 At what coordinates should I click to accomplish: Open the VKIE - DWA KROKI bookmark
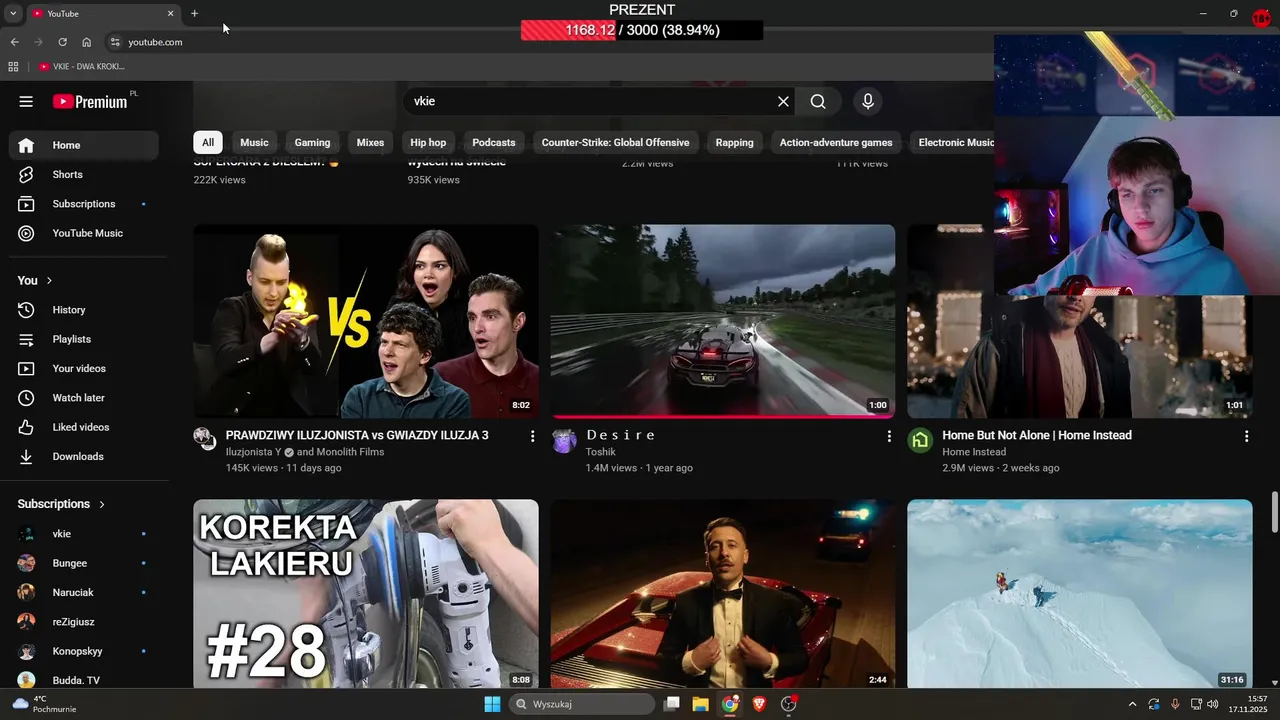pos(82,66)
